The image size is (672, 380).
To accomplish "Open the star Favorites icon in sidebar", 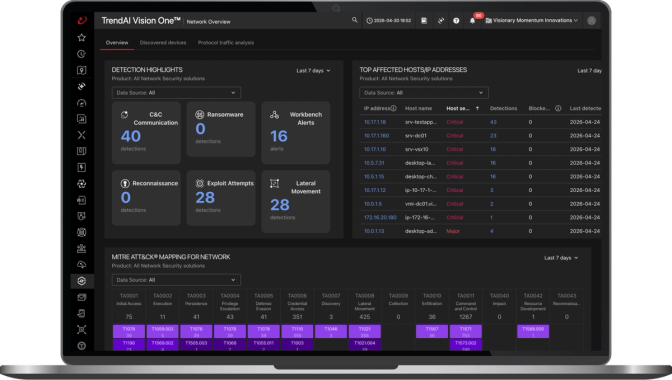I will [x=81, y=38].
